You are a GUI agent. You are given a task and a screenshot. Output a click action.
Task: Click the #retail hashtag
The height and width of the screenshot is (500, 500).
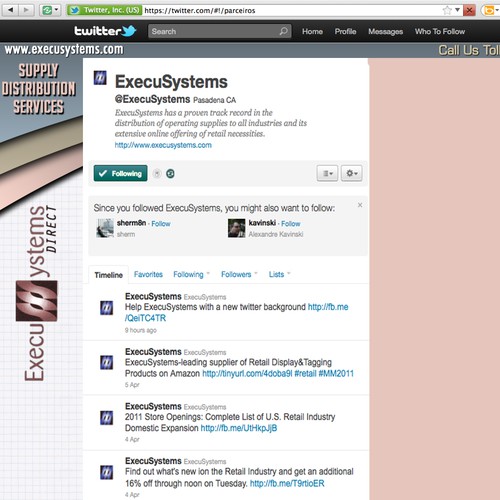click(x=305, y=373)
